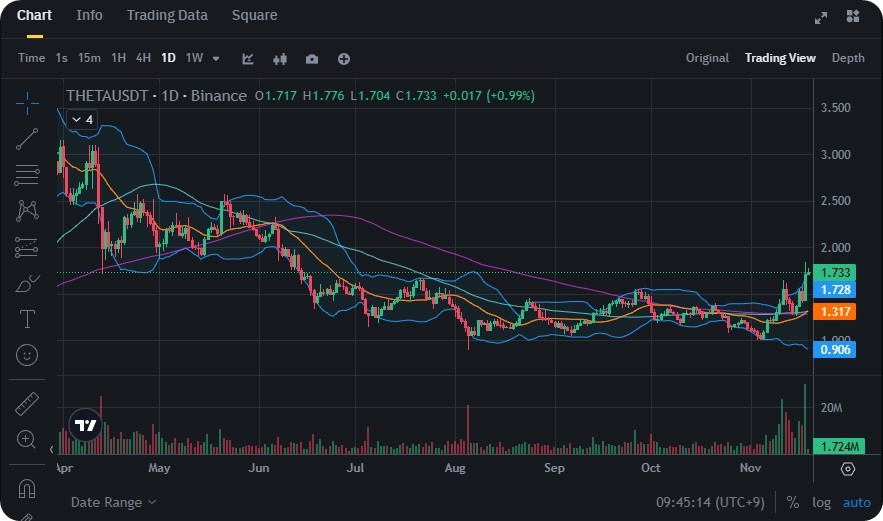The height and width of the screenshot is (521, 883).
Task: Select the brush drawing tool
Action: pos(27,284)
